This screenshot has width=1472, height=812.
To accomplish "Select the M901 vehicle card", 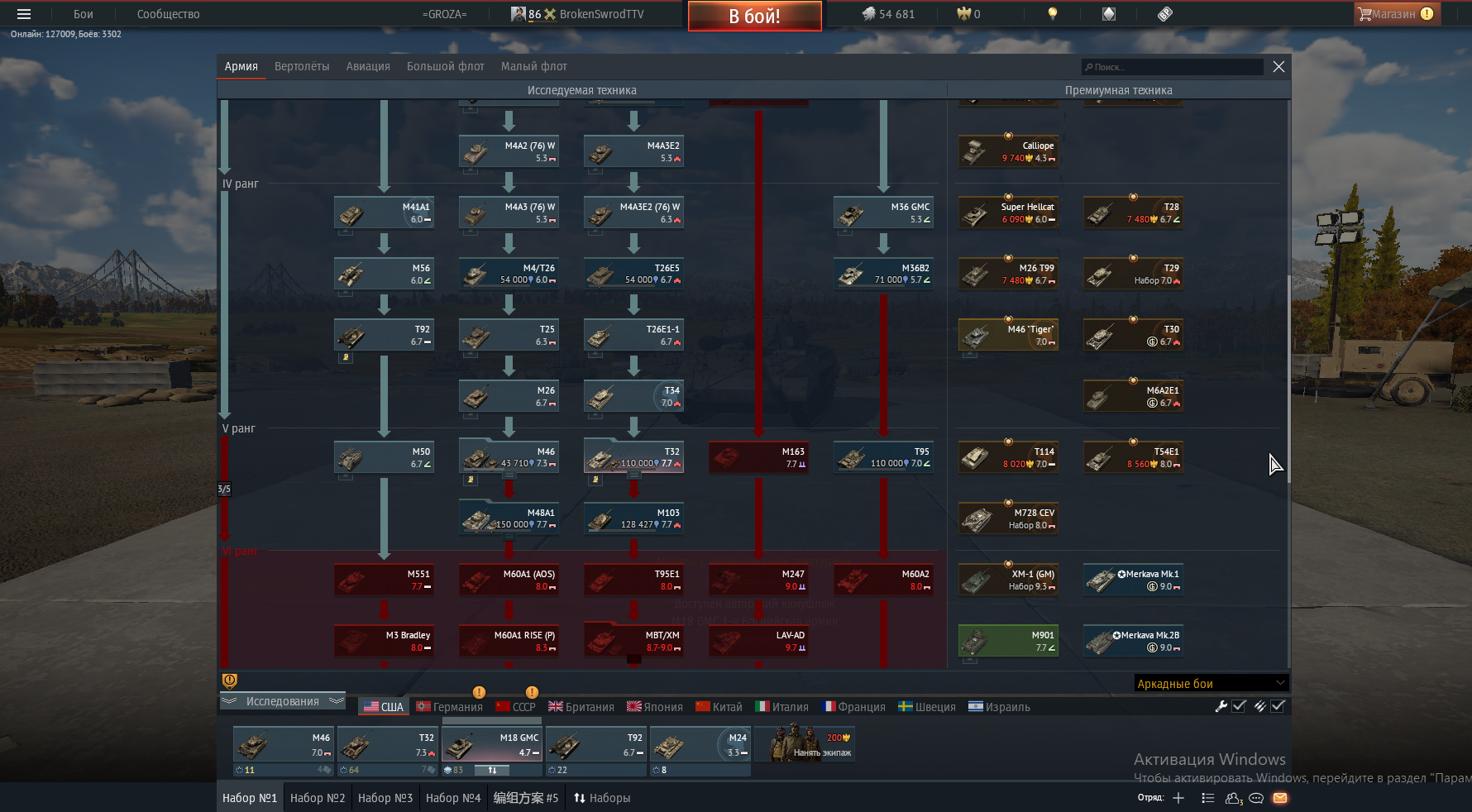I will (x=1008, y=641).
